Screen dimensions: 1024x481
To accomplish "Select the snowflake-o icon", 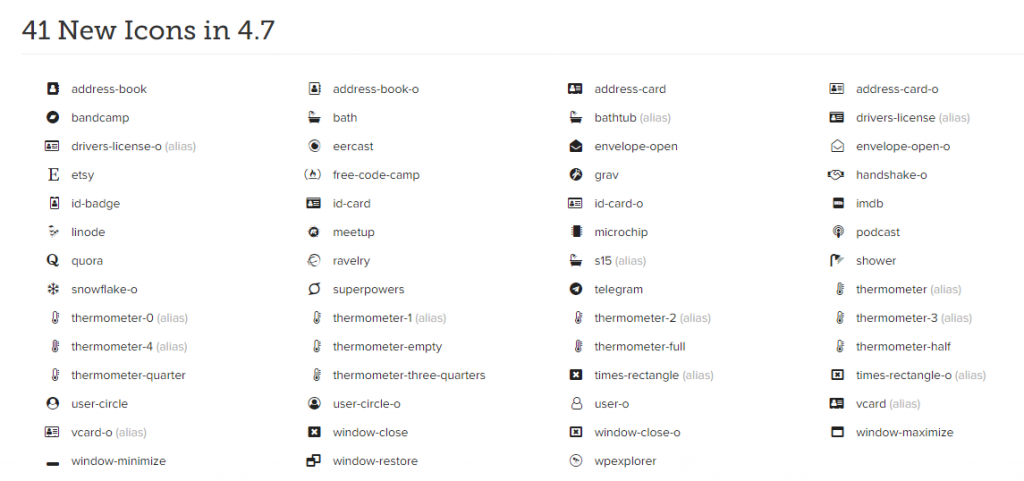I will (x=53, y=289).
